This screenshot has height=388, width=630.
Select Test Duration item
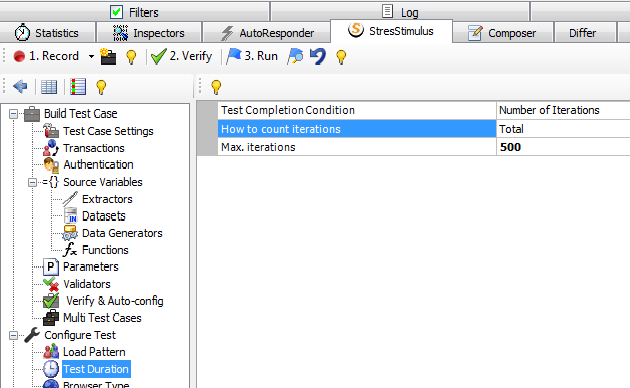96,369
